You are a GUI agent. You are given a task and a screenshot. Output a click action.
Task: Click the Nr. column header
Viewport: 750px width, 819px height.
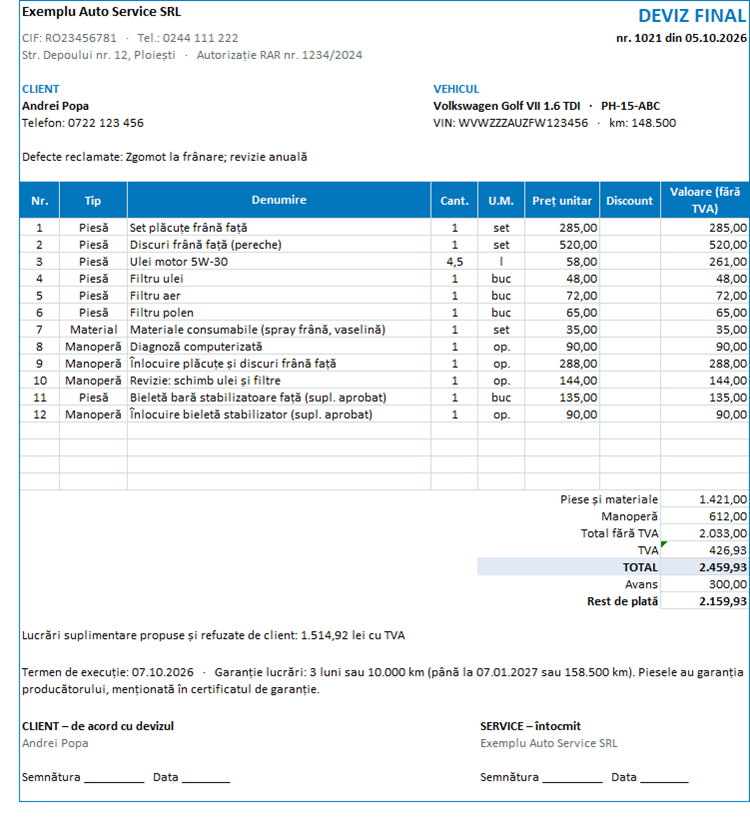click(x=40, y=201)
